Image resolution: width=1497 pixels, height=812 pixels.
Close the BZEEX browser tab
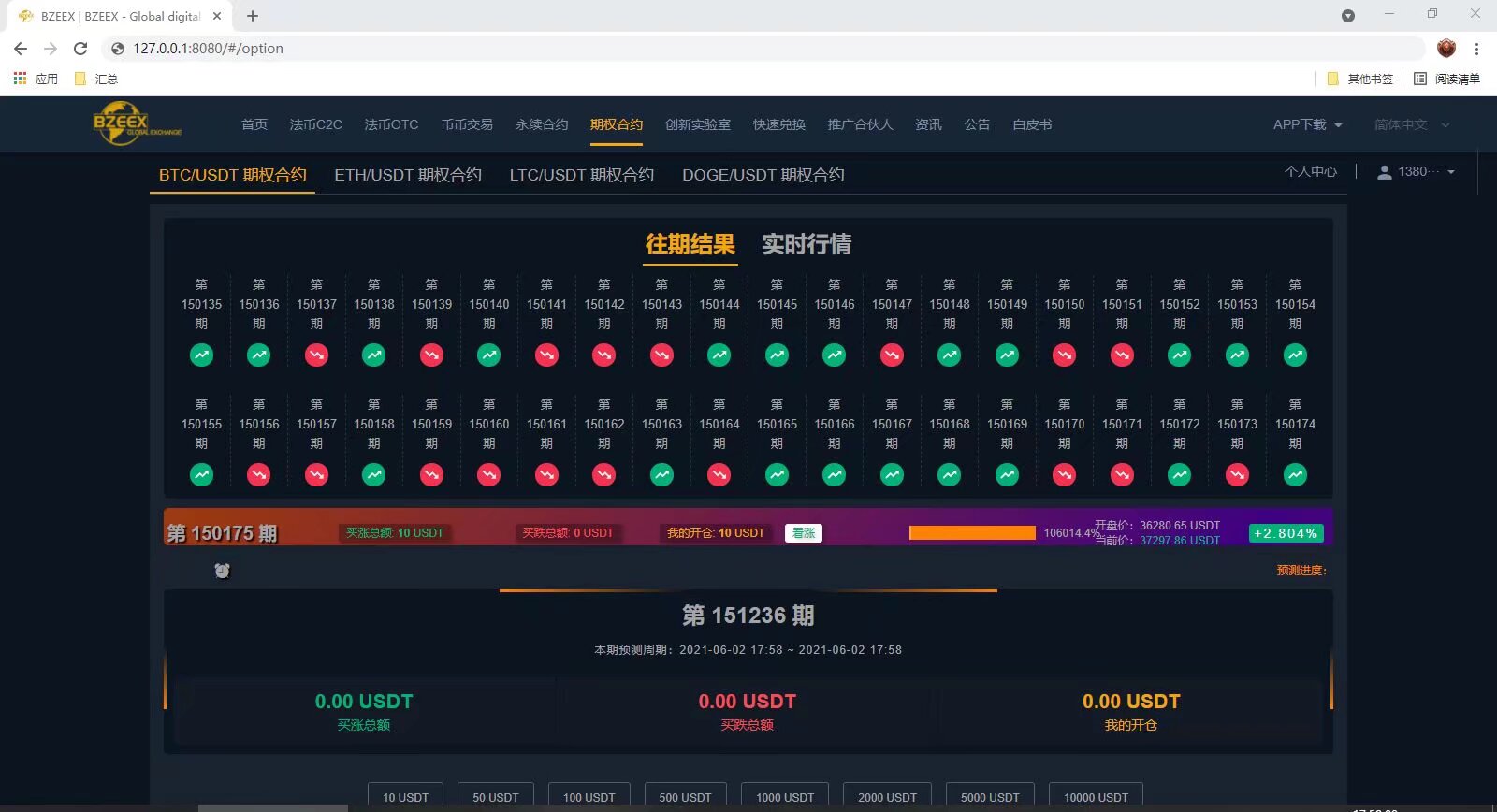[217, 16]
